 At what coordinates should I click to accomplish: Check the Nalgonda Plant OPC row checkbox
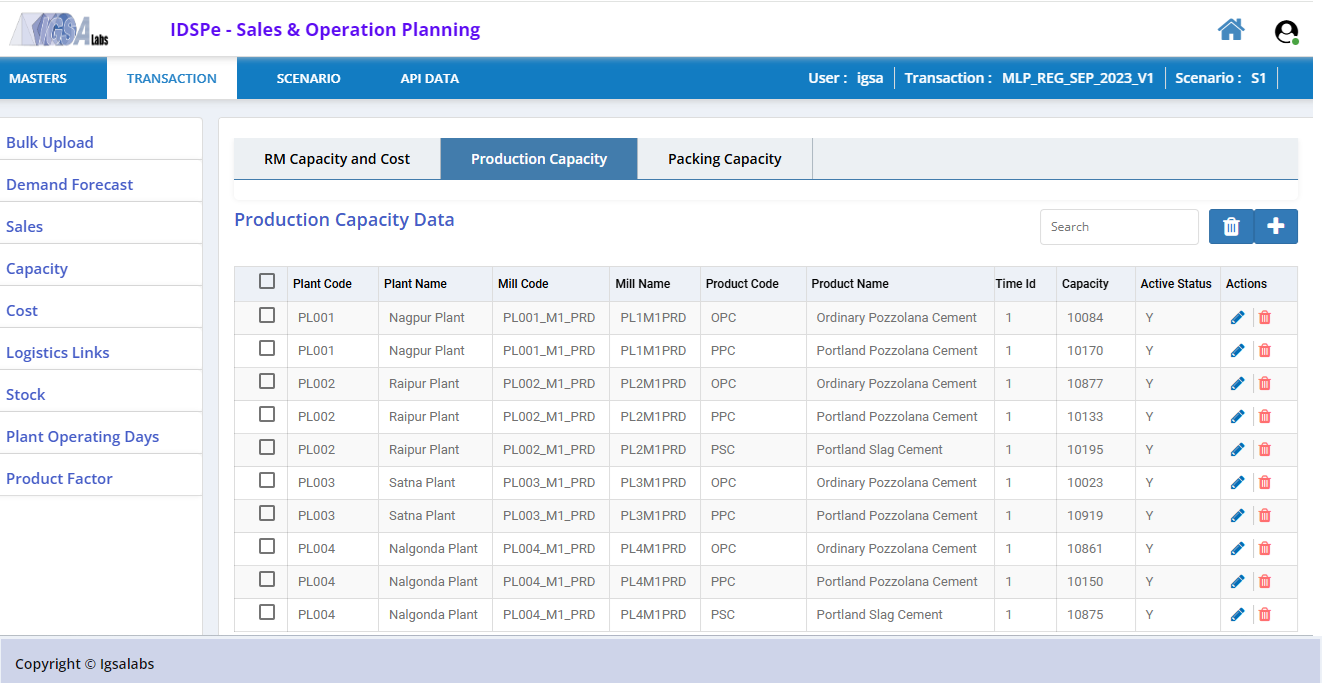pos(267,546)
